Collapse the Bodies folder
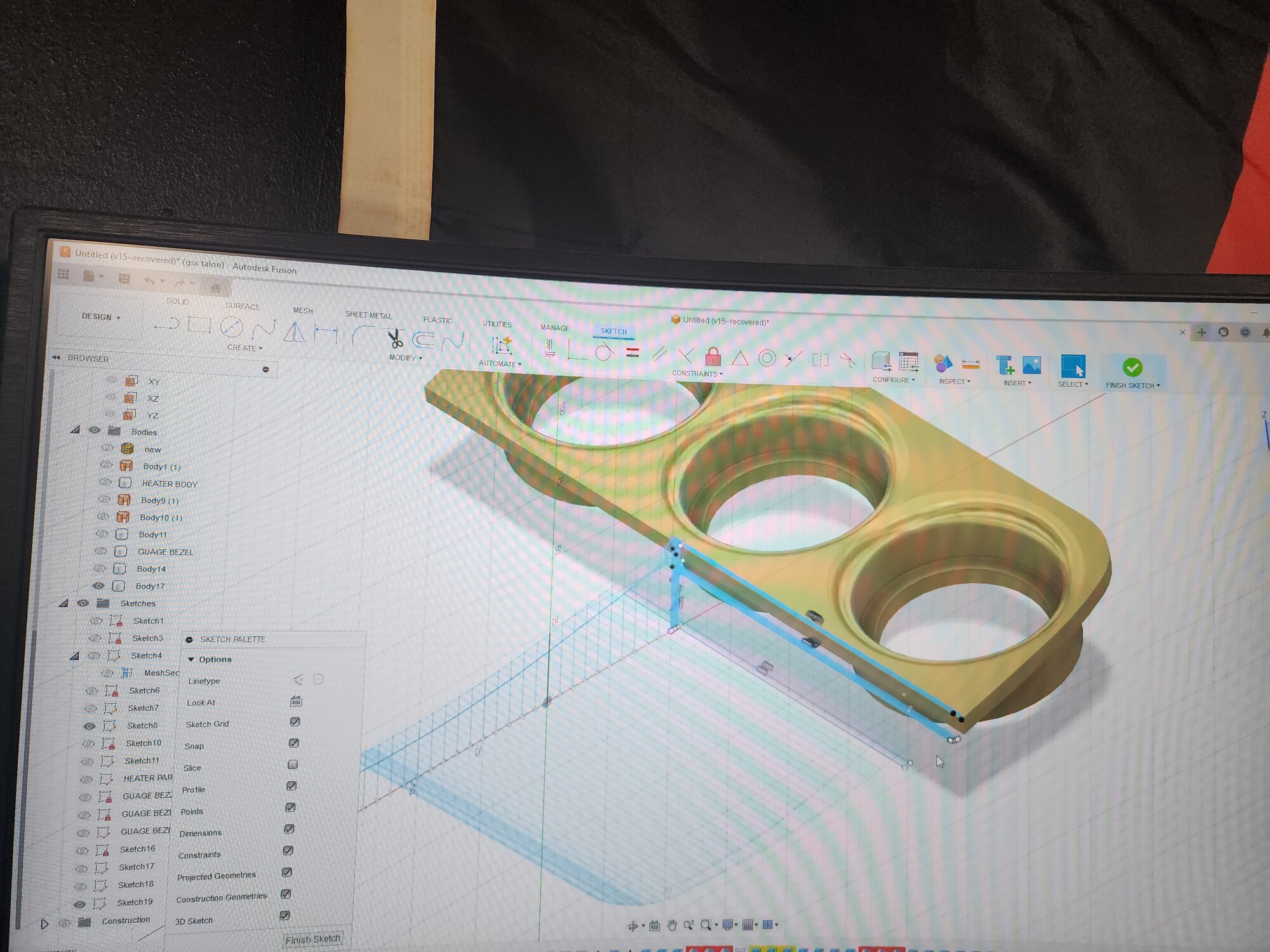This screenshot has width=1270, height=952. click(76, 430)
